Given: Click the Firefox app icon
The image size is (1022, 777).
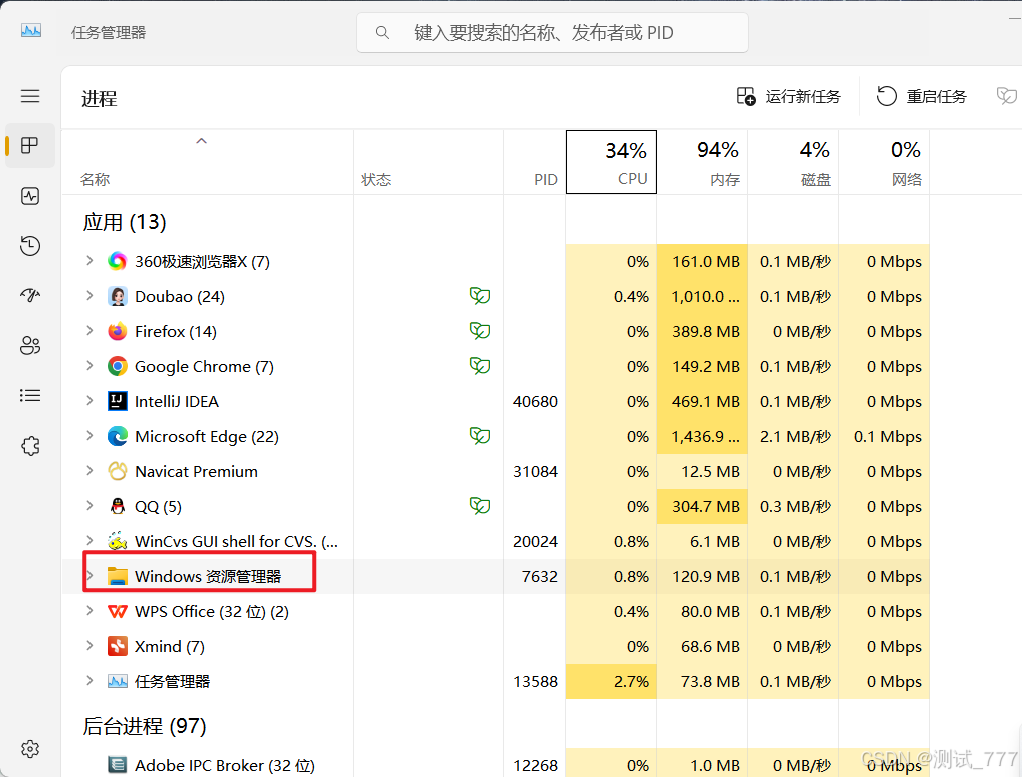Looking at the screenshot, I should [x=117, y=331].
